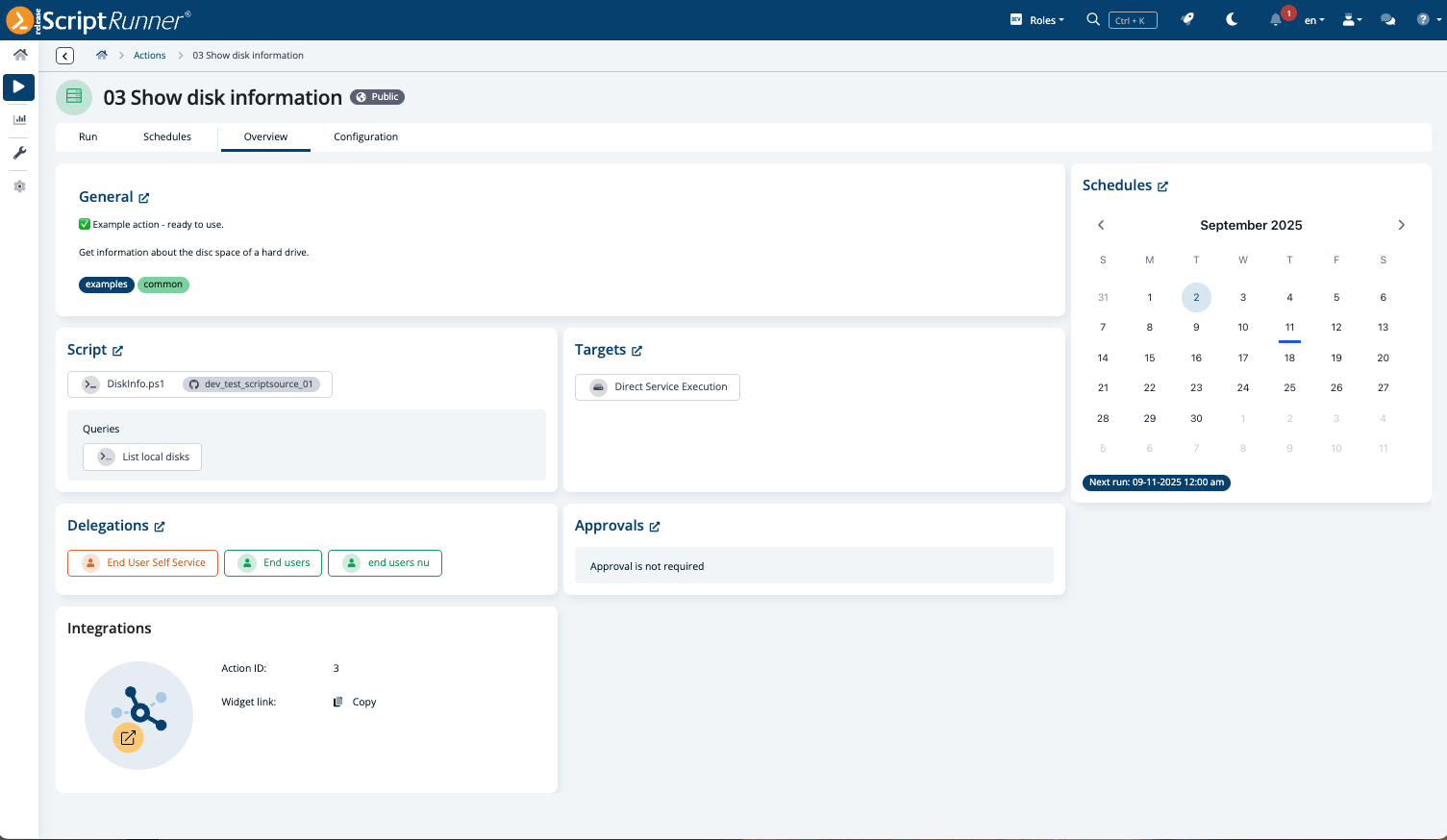Open the wrench tools icon in sidebar

point(19,153)
